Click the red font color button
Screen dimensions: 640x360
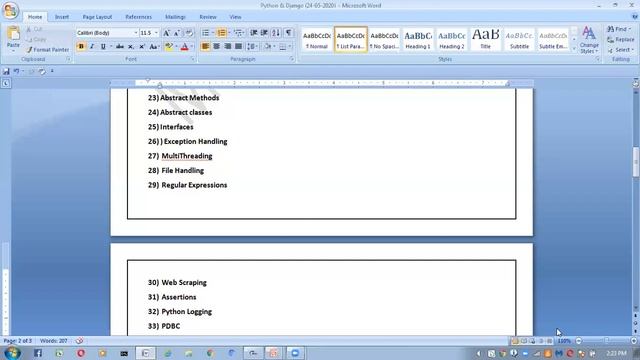(x=184, y=47)
